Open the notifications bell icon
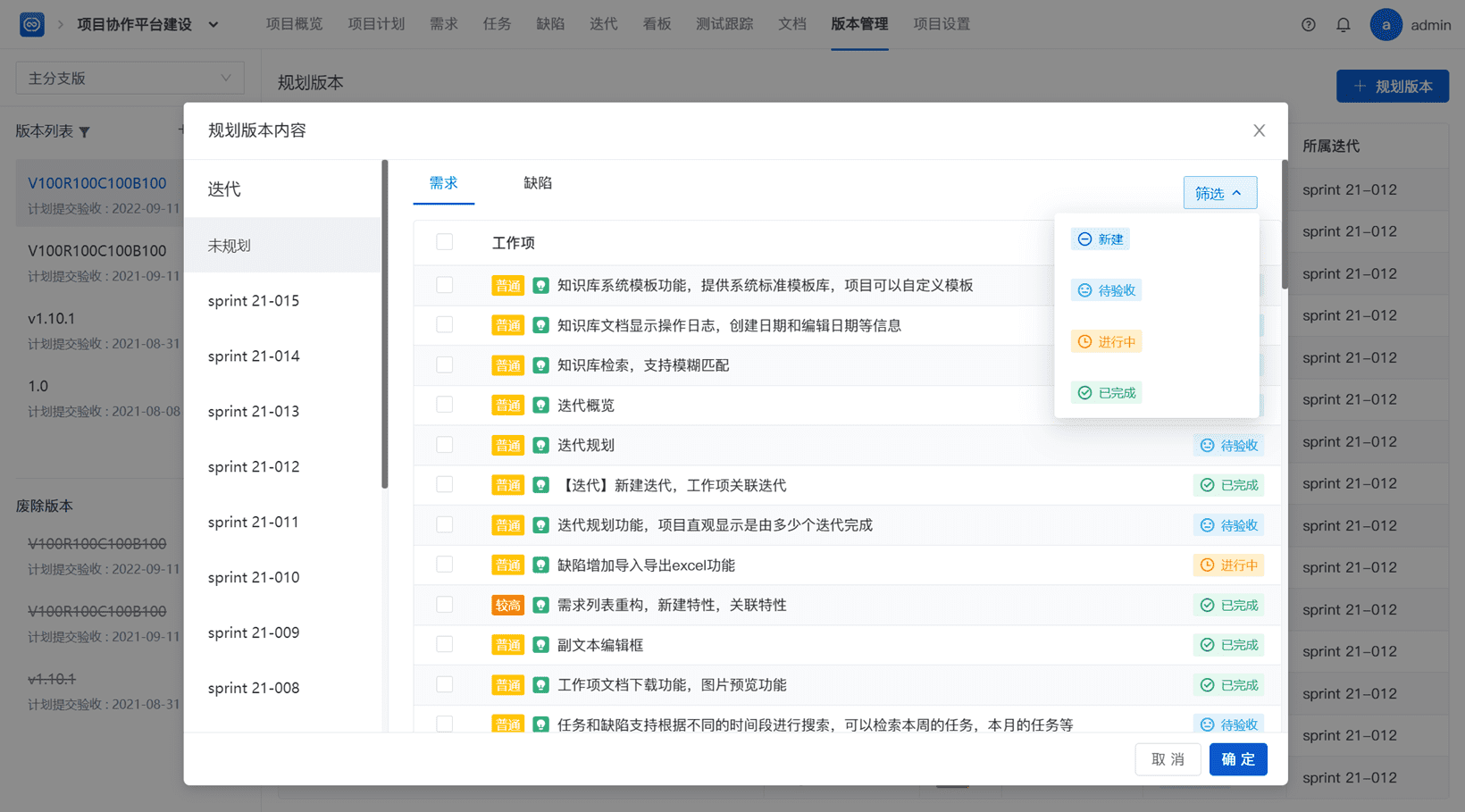 tap(1344, 25)
